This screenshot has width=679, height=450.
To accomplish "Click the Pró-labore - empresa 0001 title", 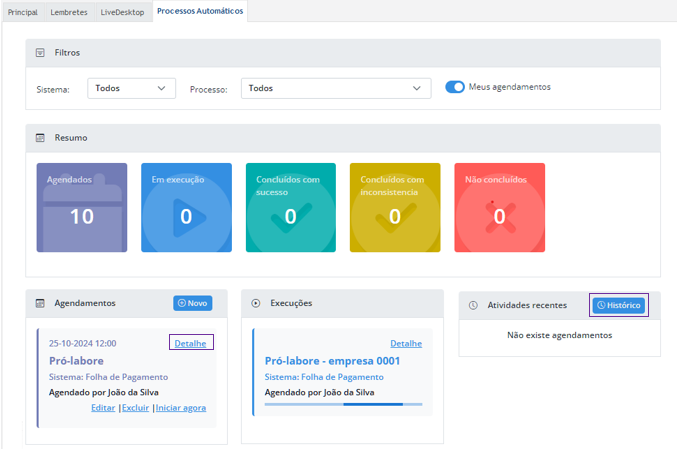I will [332, 361].
